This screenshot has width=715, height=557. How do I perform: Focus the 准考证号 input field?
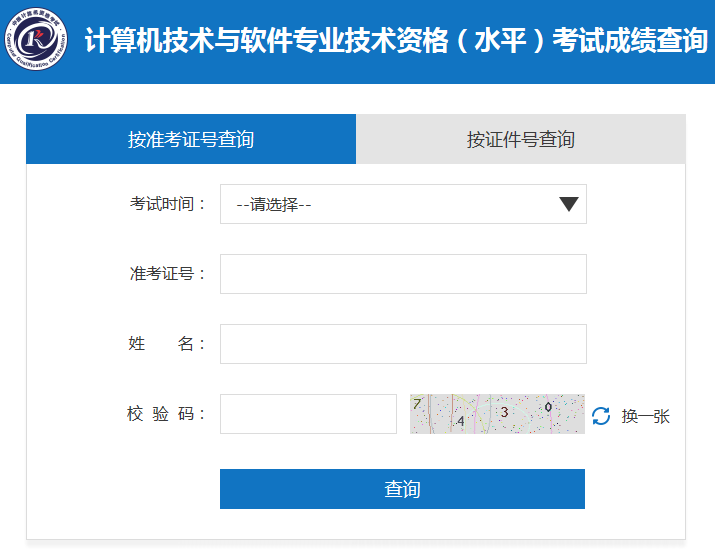403,274
